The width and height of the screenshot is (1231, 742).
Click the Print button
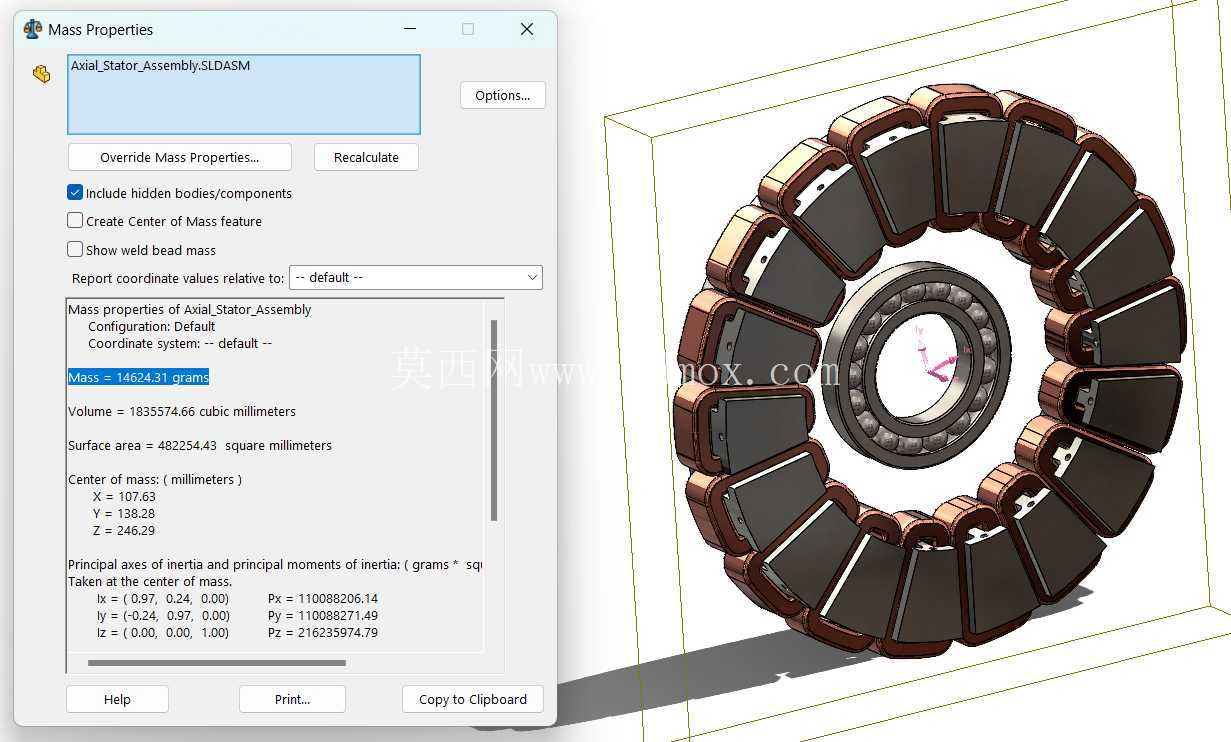pyautogui.click(x=292, y=699)
